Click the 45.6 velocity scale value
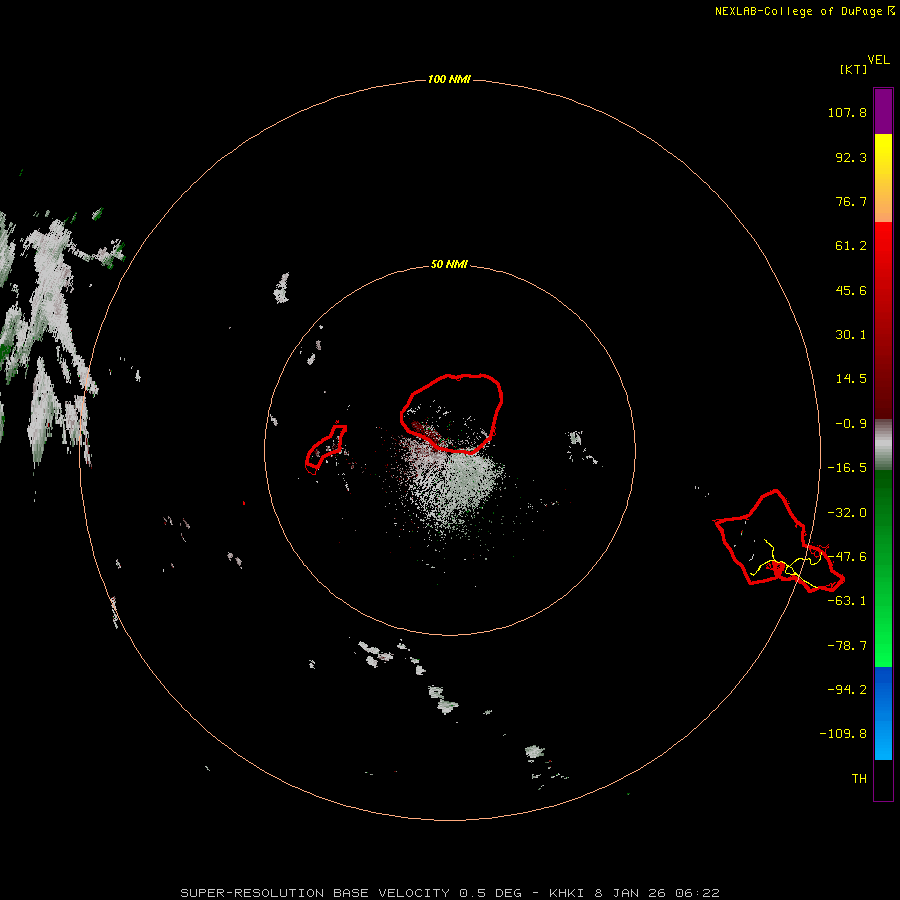The width and height of the screenshot is (900, 900). click(851, 290)
